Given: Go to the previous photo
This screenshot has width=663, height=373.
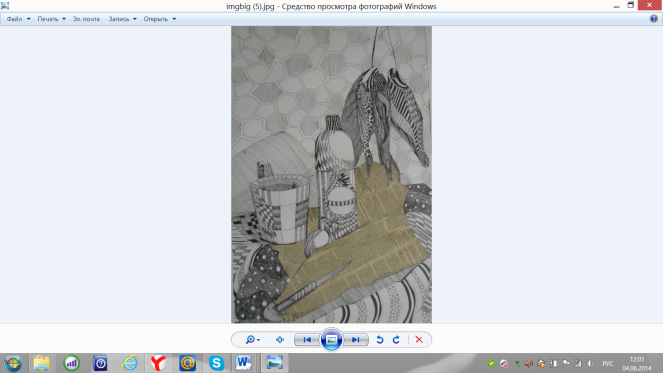Looking at the screenshot, I should point(307,340).
